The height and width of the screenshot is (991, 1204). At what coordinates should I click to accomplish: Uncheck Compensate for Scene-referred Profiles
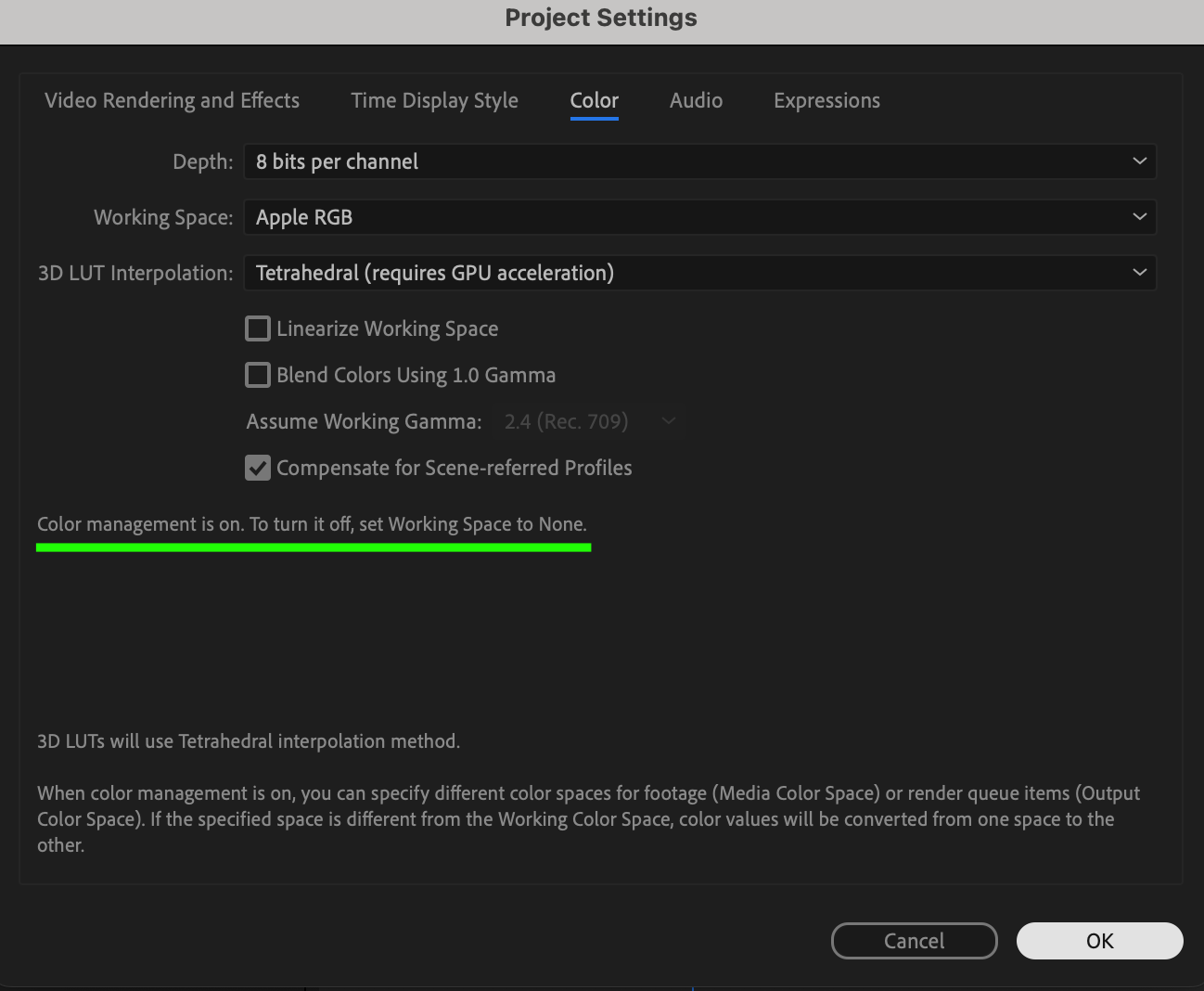(x=258, y=468)
